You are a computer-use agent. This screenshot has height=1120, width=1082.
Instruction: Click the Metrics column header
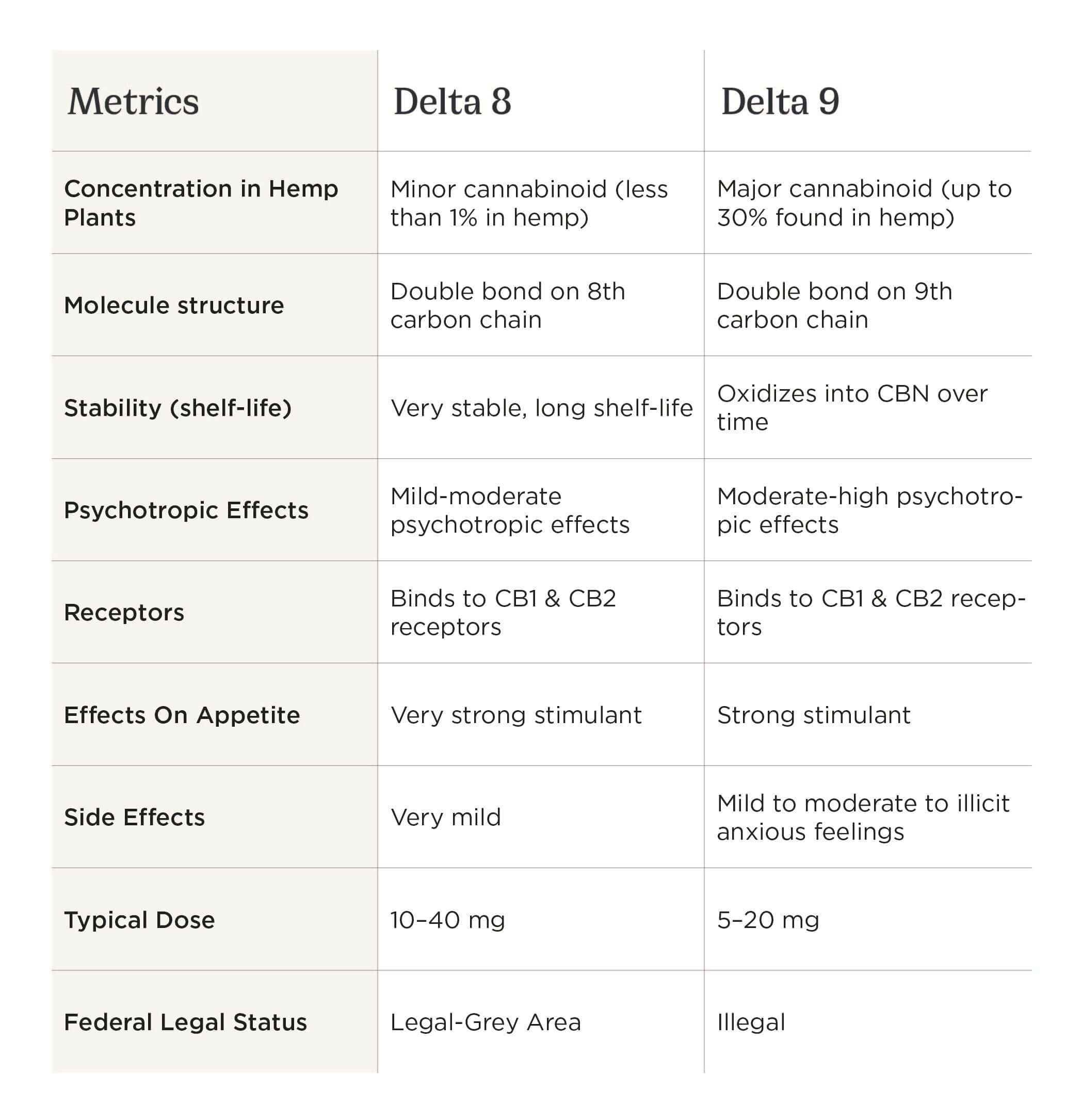133,102
